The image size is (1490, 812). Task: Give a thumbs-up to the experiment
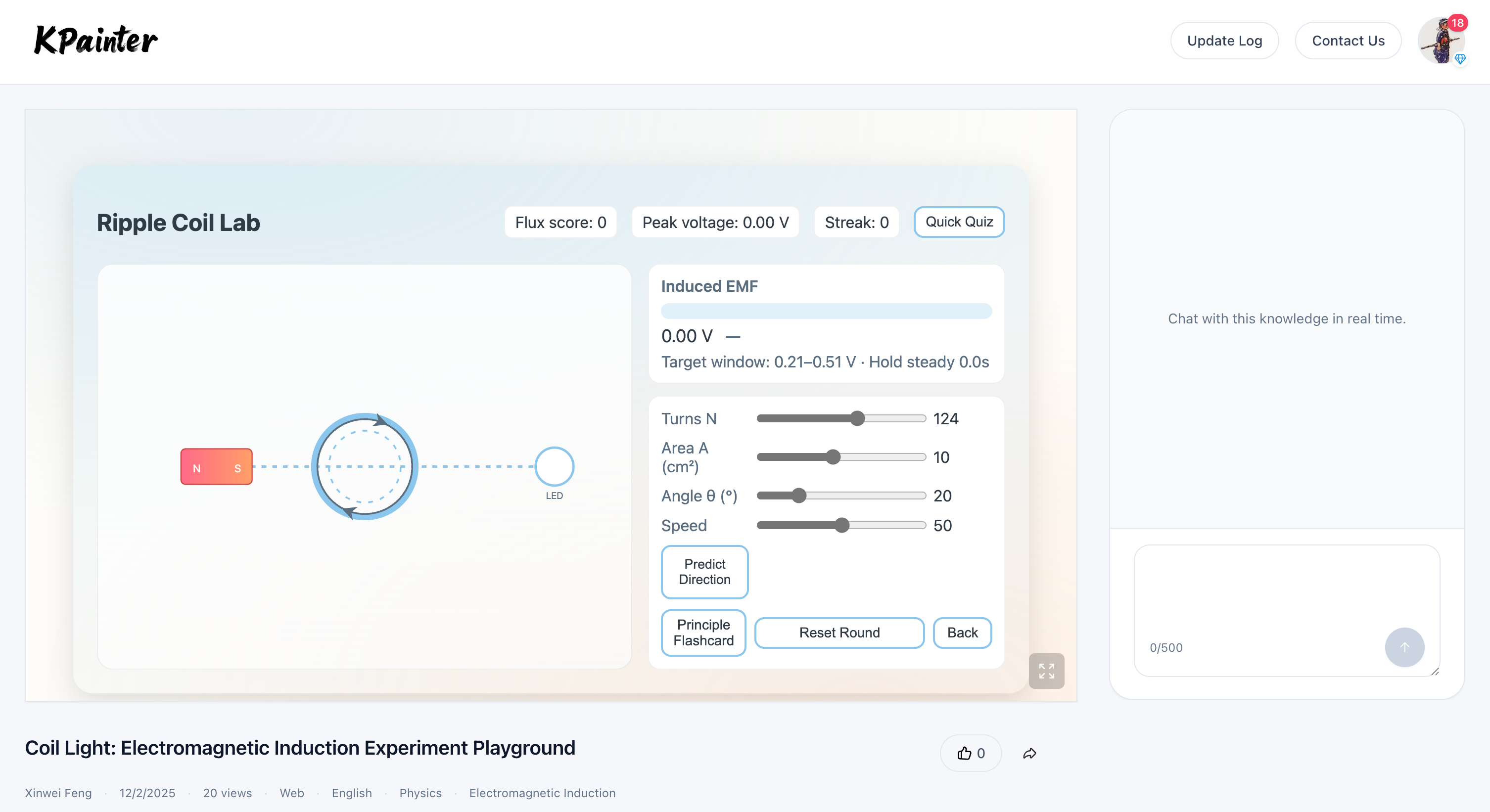tap(970, 753)
